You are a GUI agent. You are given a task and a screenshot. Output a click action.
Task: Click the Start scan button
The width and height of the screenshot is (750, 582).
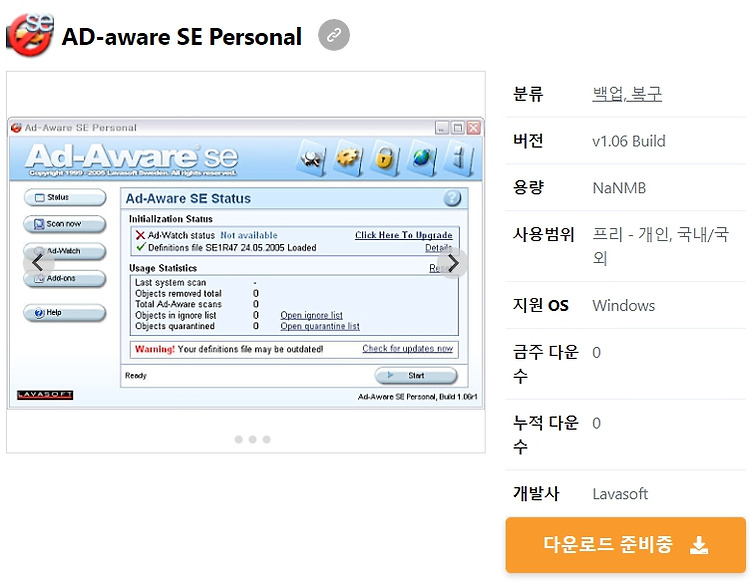click(x=416, y=376)
